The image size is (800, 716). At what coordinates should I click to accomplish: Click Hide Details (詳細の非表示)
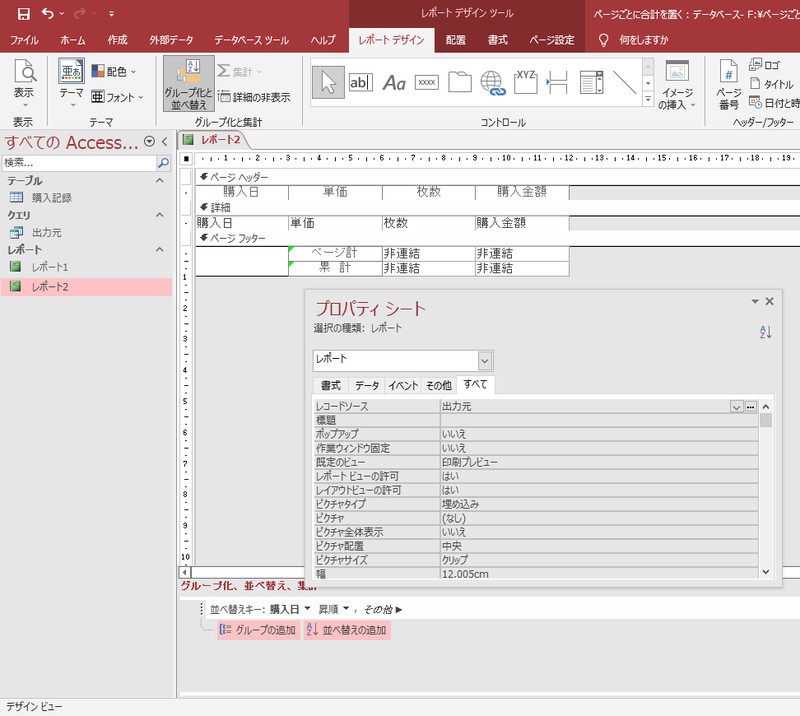tap(254, 97)
